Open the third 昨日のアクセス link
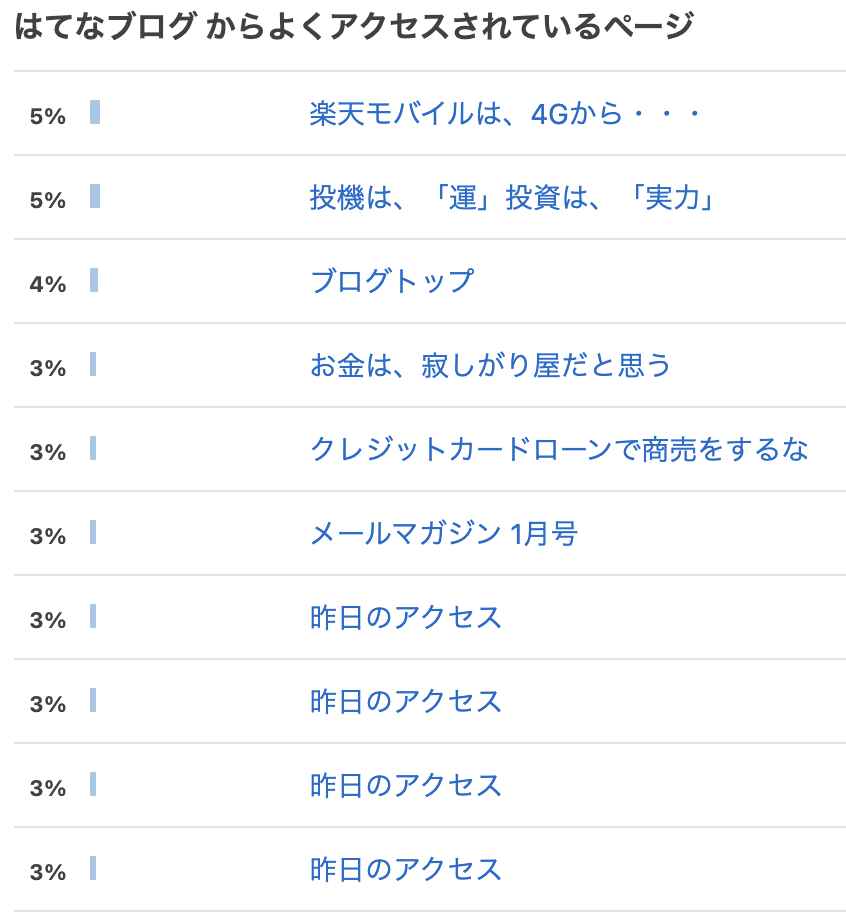Screen dimensions: 846x914 pyautogui.click(x=406, y=785)
